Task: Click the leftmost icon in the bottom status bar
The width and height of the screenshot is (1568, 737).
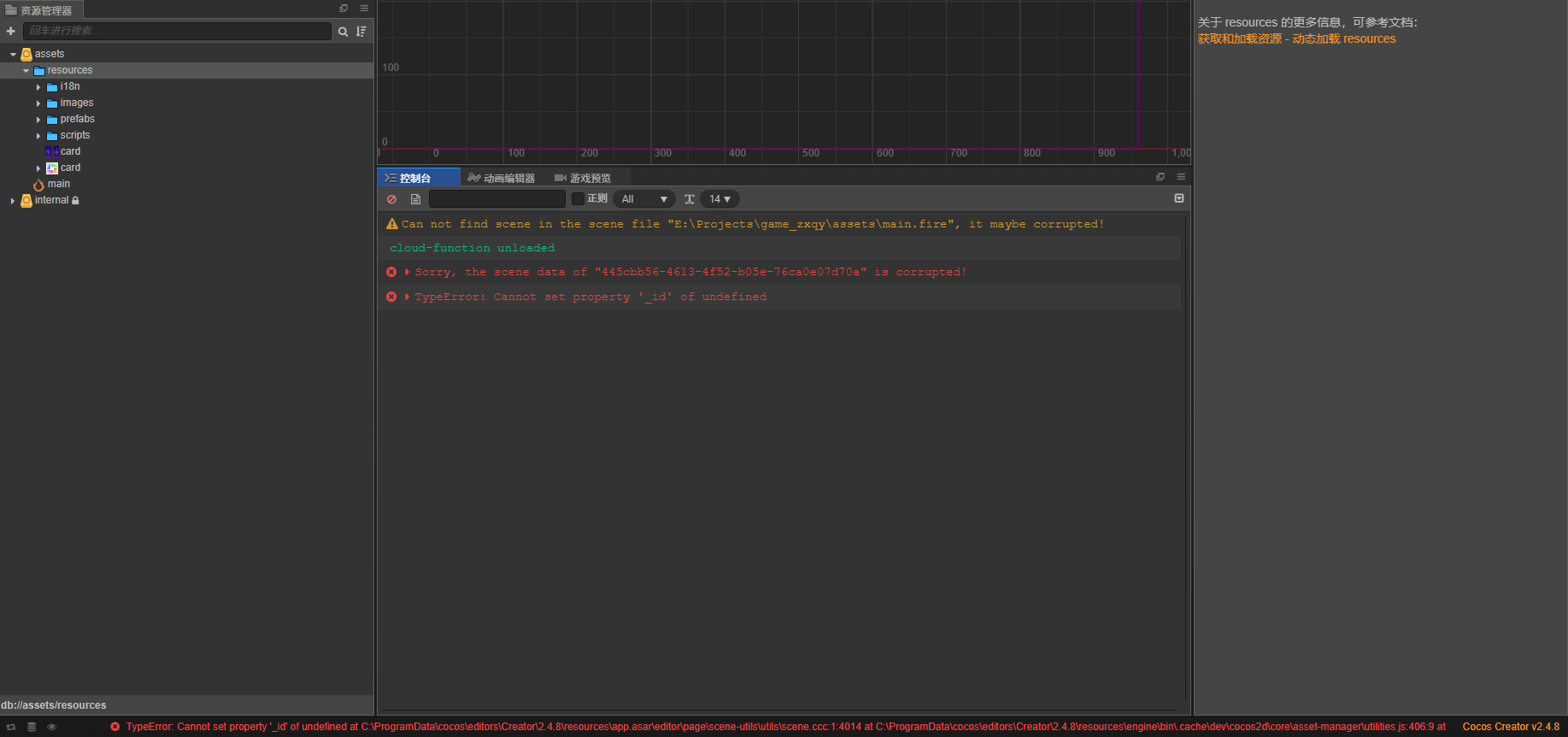Action: (11, 727)
